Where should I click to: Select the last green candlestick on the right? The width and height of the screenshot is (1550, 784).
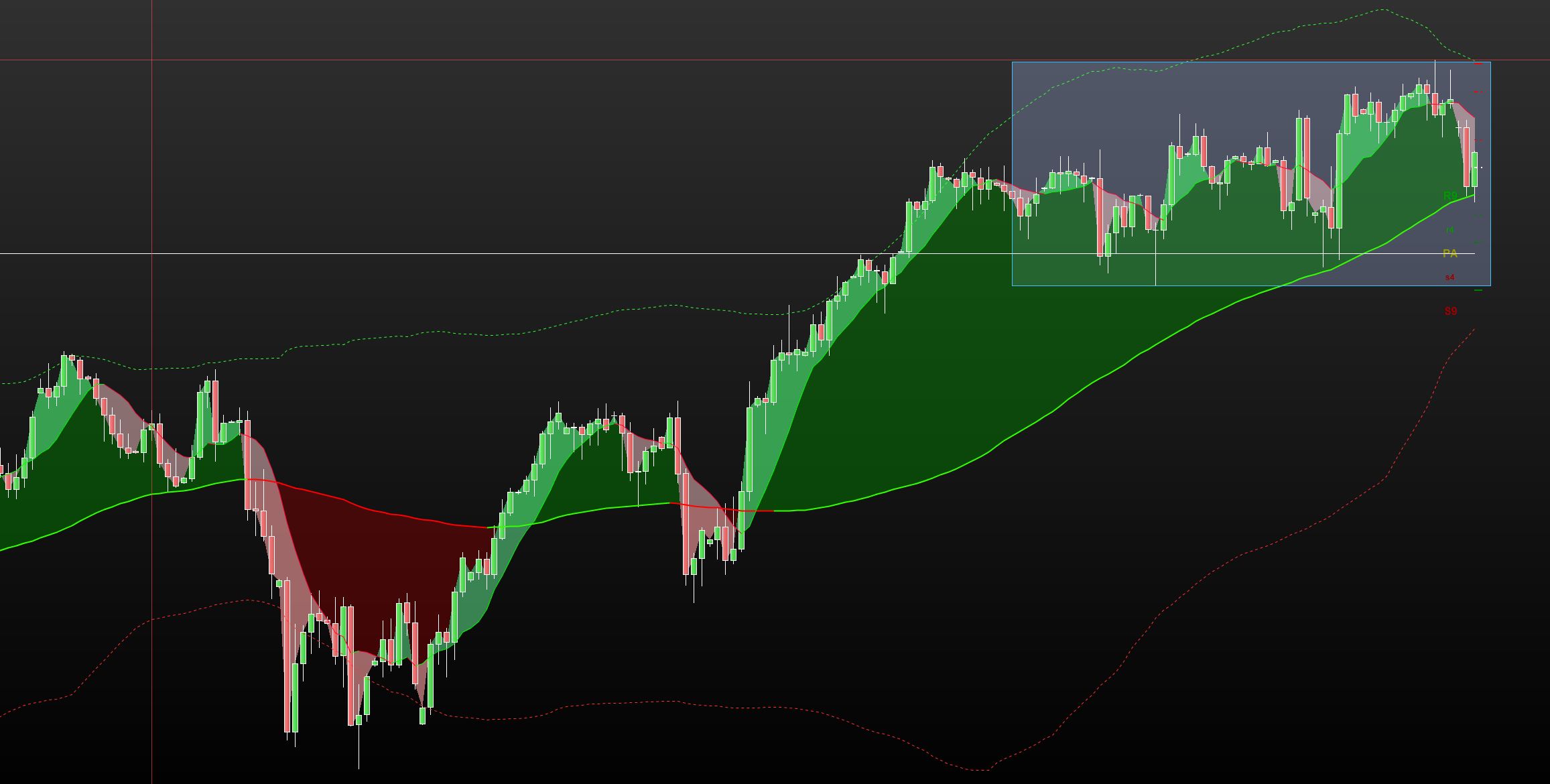1474,169
